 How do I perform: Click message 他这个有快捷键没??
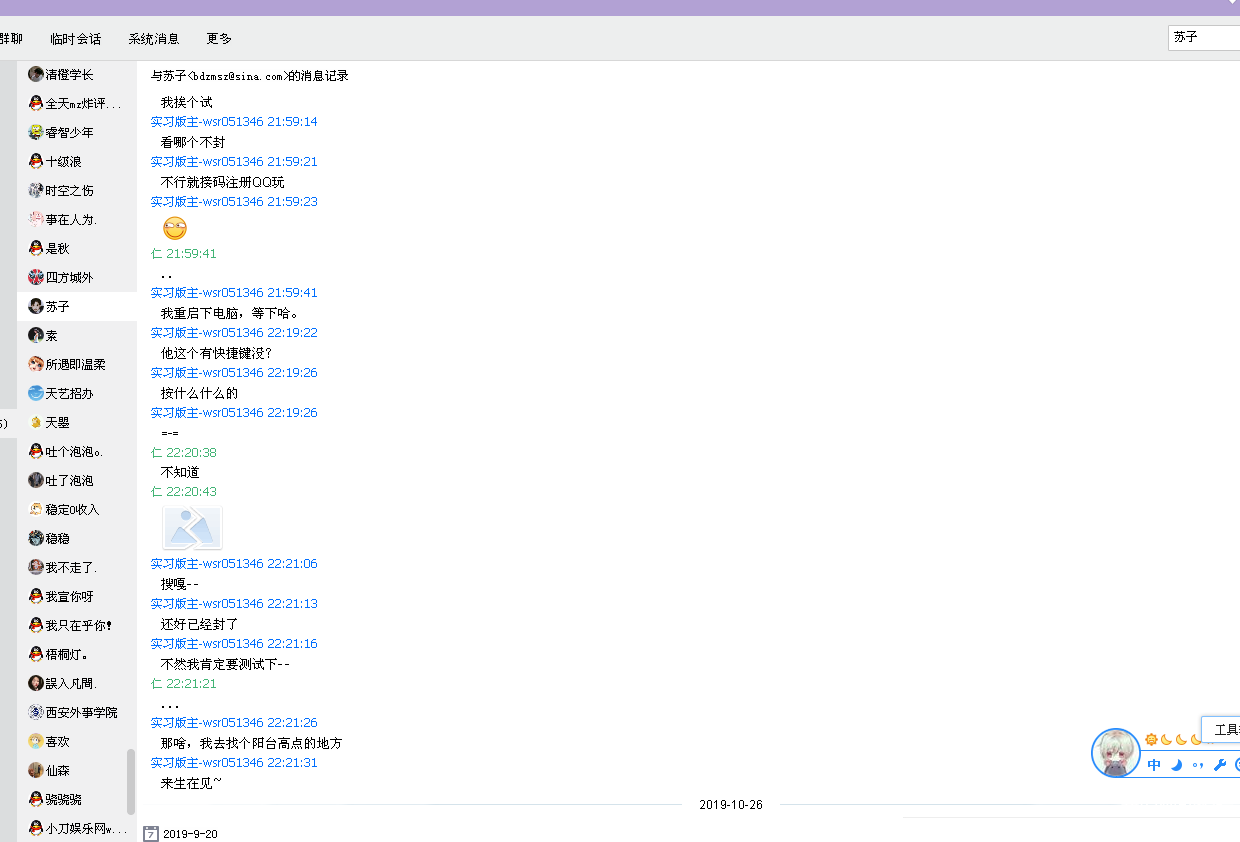[x=217, y=353]
